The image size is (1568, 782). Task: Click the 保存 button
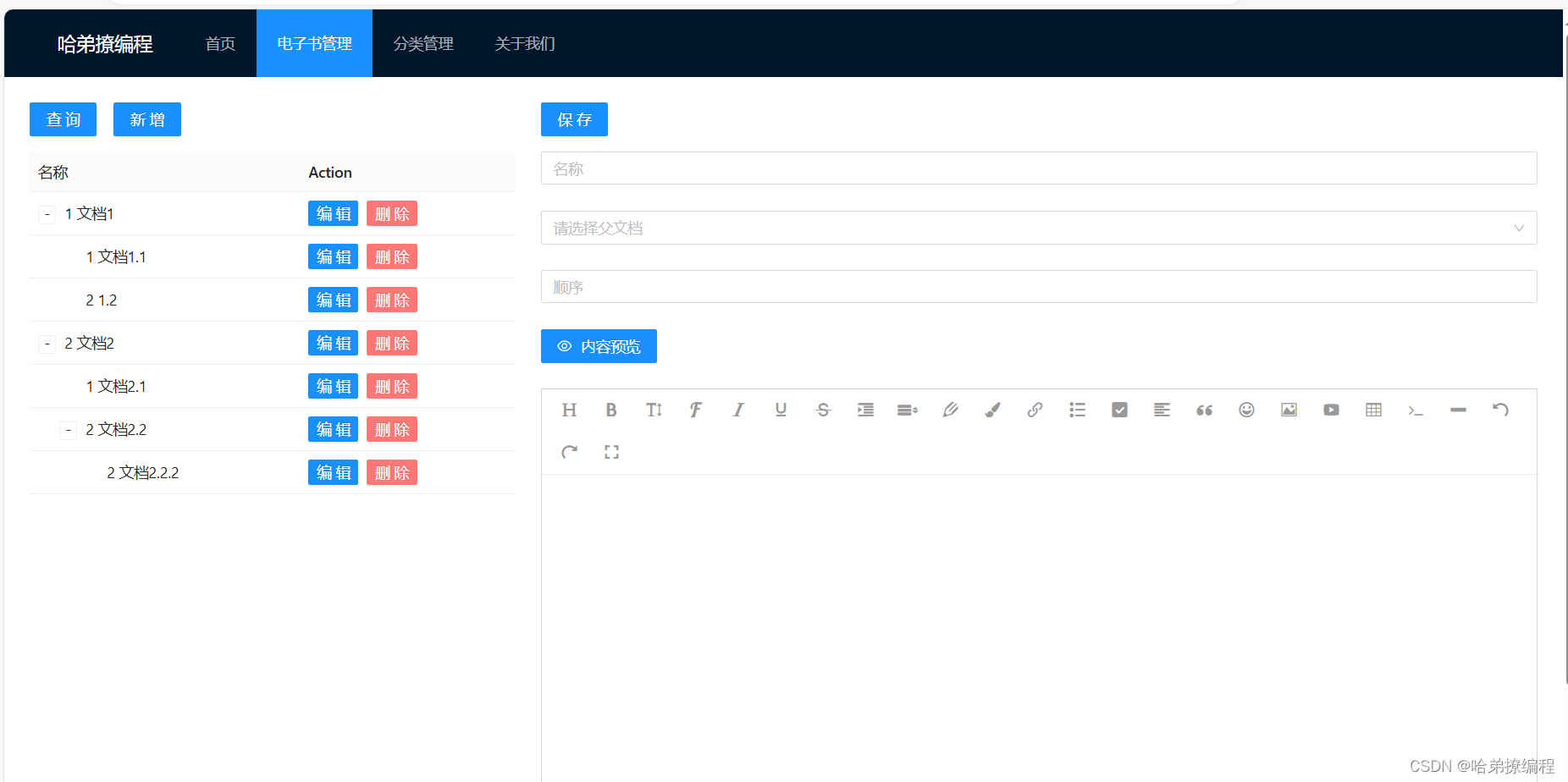pyautogui.click(x=574, y=119)
